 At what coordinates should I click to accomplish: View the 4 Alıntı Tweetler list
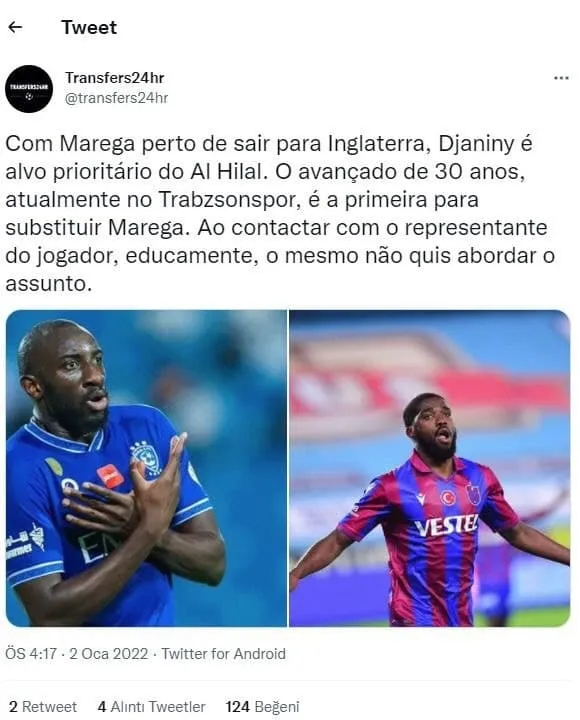coord(152,706)
